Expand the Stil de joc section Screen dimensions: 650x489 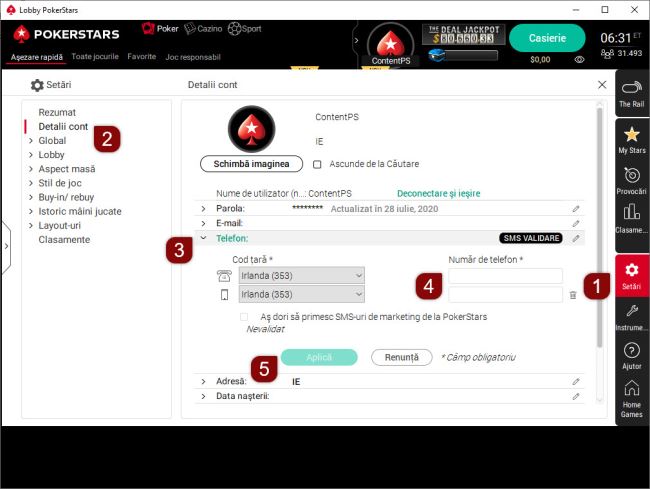[31, 183]
